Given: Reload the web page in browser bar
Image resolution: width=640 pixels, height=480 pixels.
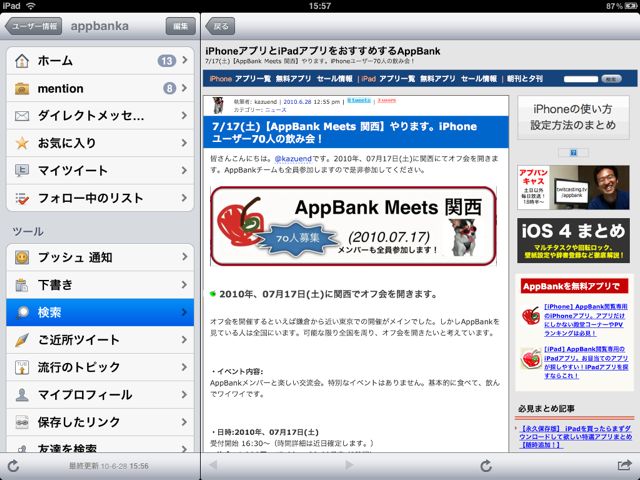Looking at the screenshot, I should (x=486, y=465).
